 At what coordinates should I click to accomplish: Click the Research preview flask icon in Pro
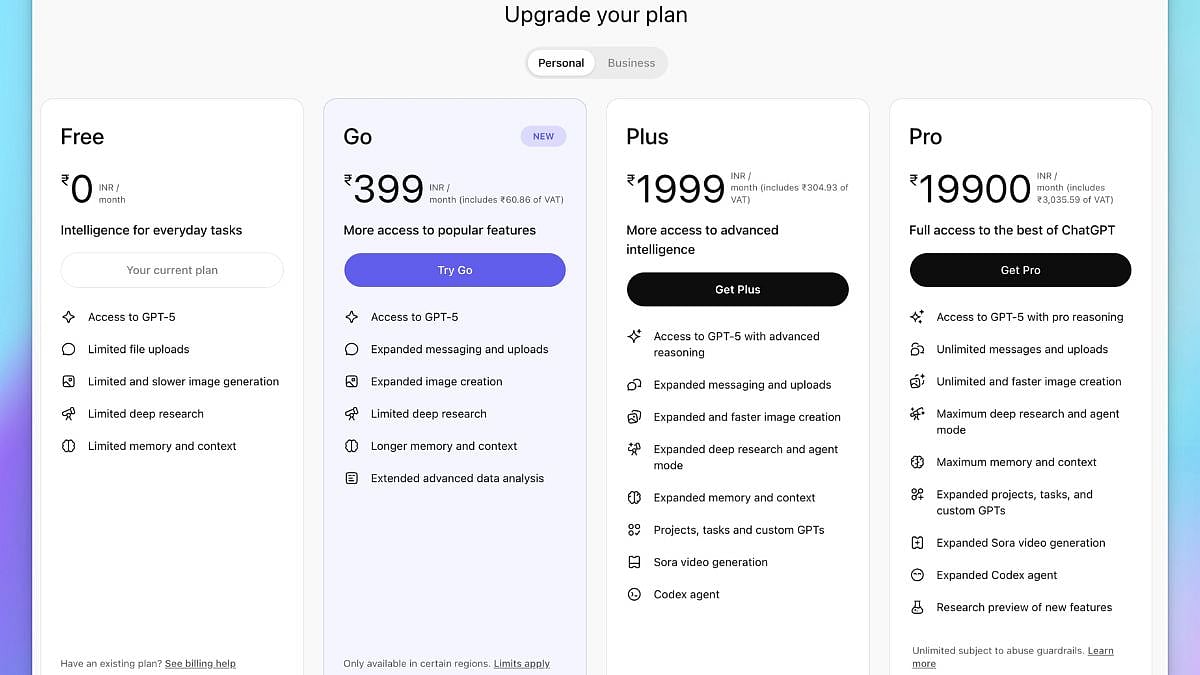[x=917, y=607]
